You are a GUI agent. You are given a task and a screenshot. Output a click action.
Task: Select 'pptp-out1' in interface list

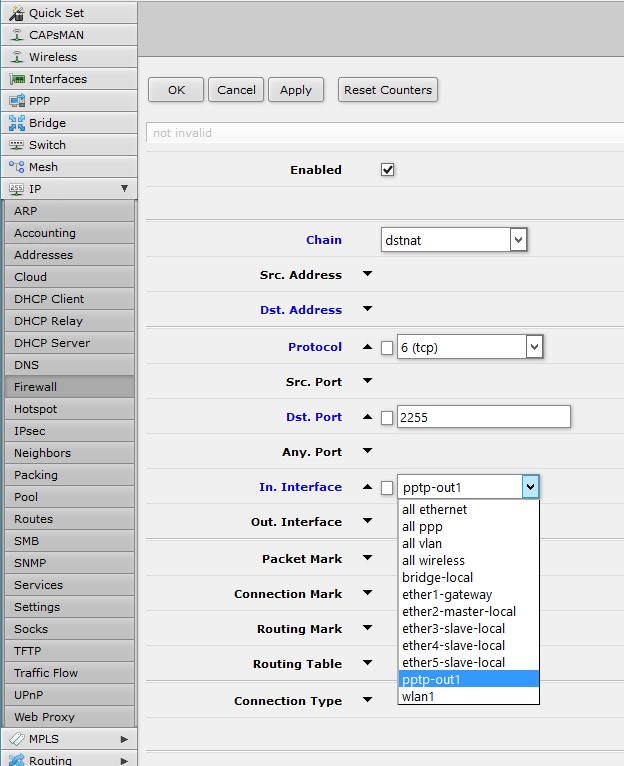pos(469,680)
